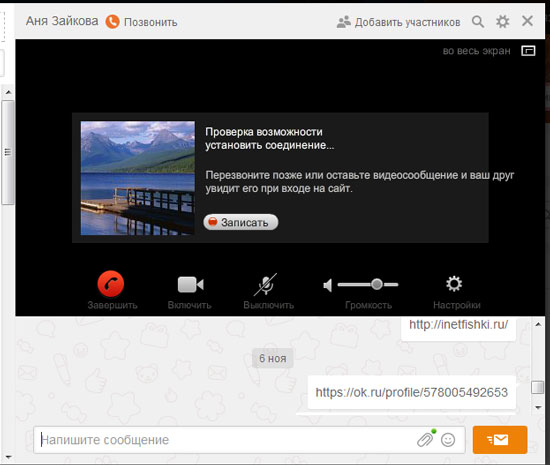Open the inetfishki.ru link
The image size is (550, 465).
pyautogui.click(x=458, y=324)
